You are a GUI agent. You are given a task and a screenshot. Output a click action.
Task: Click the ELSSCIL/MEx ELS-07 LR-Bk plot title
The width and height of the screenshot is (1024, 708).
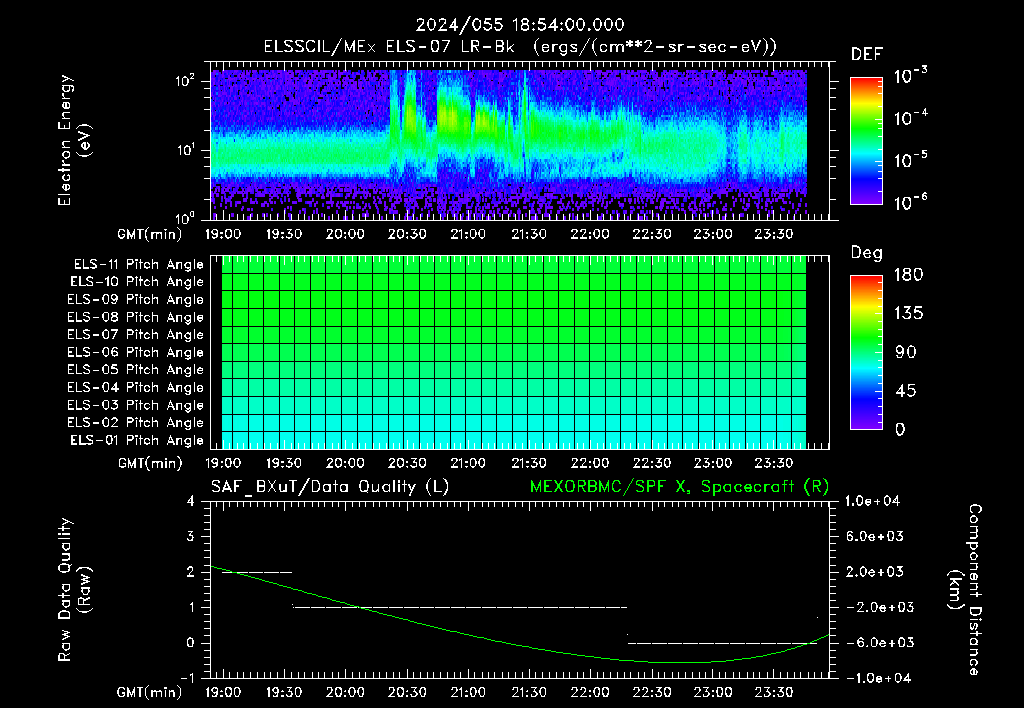(520, 47)
